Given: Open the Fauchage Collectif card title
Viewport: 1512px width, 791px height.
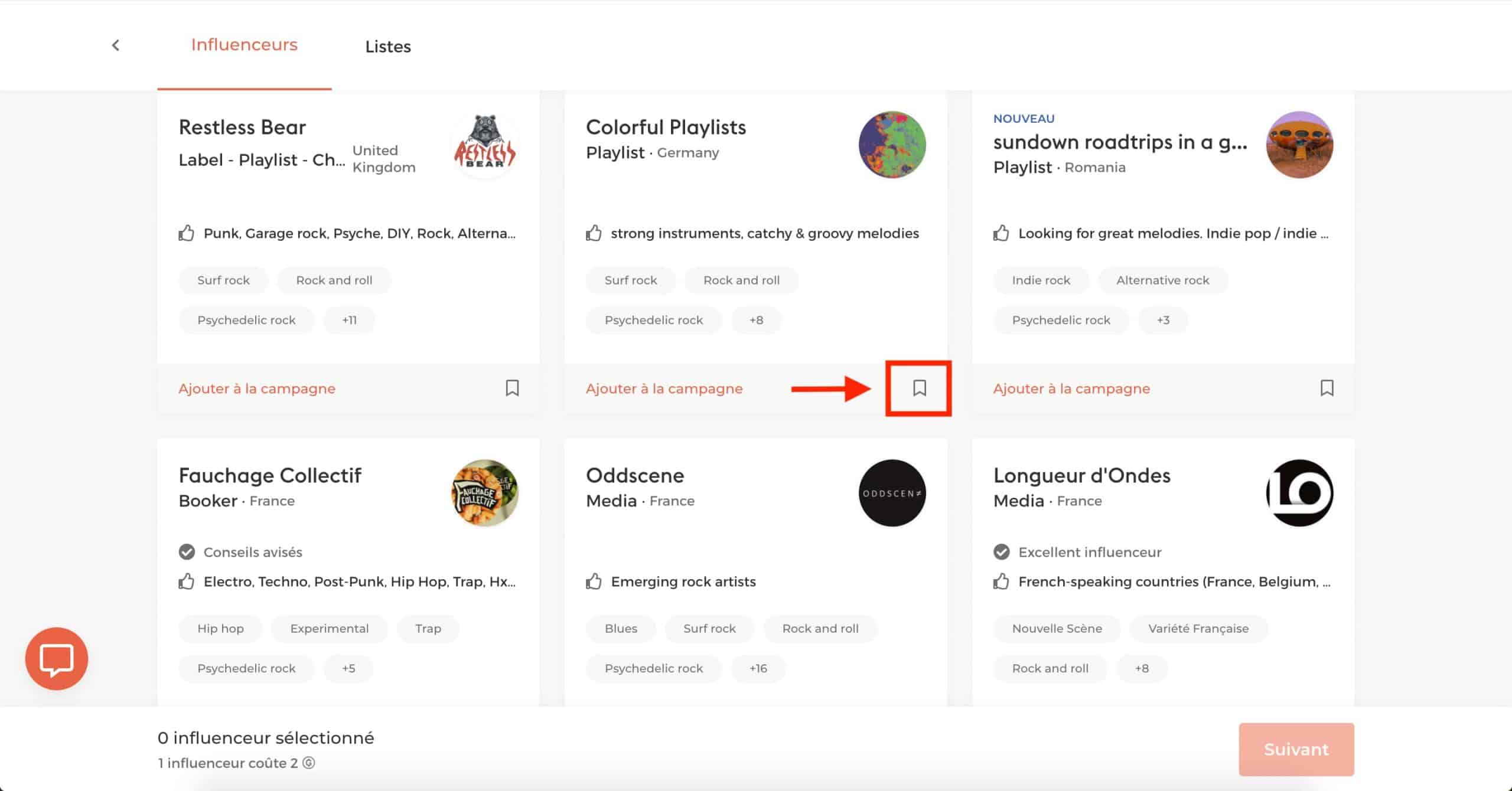Looking at the screenshot, I should 270,475.
